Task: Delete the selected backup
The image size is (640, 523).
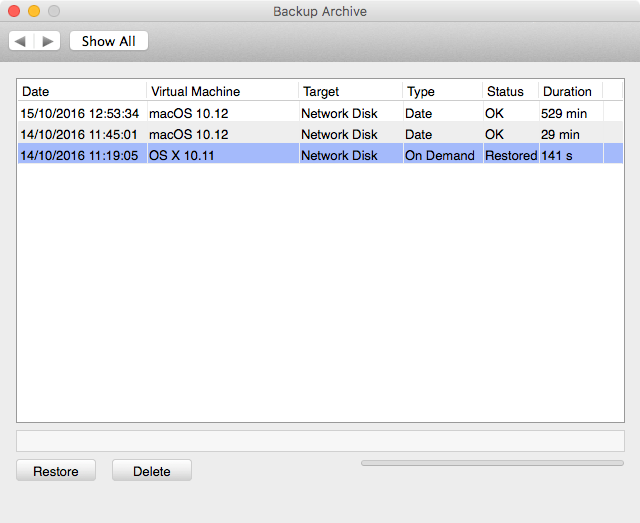Action: [x=152, y=470]
